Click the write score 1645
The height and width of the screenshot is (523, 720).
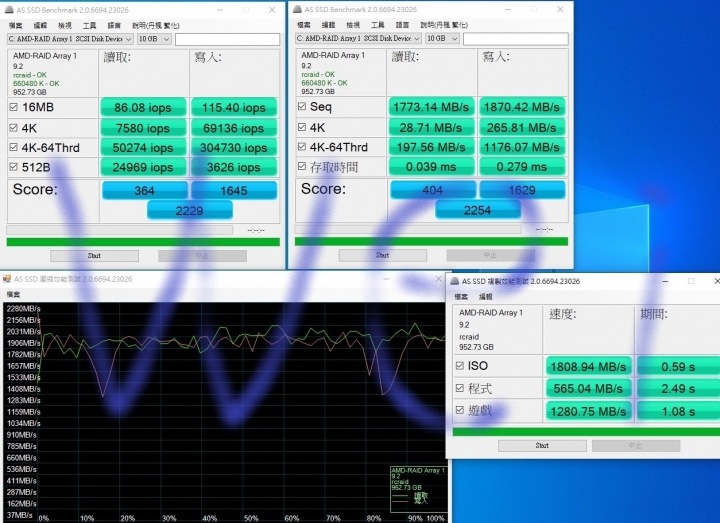coord(234,191)
